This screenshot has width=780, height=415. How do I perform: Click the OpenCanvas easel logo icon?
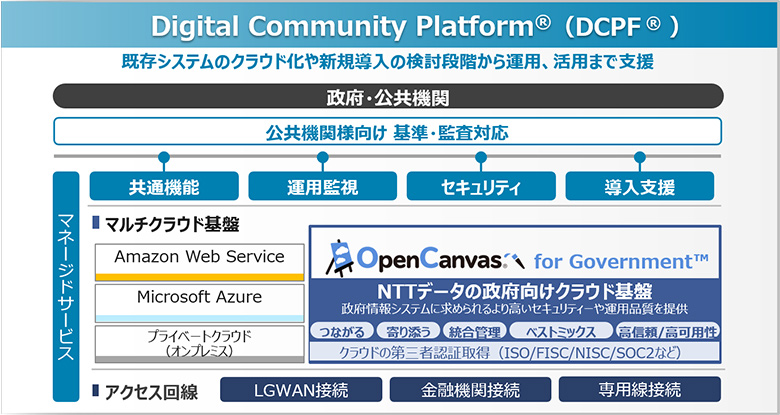339,257
